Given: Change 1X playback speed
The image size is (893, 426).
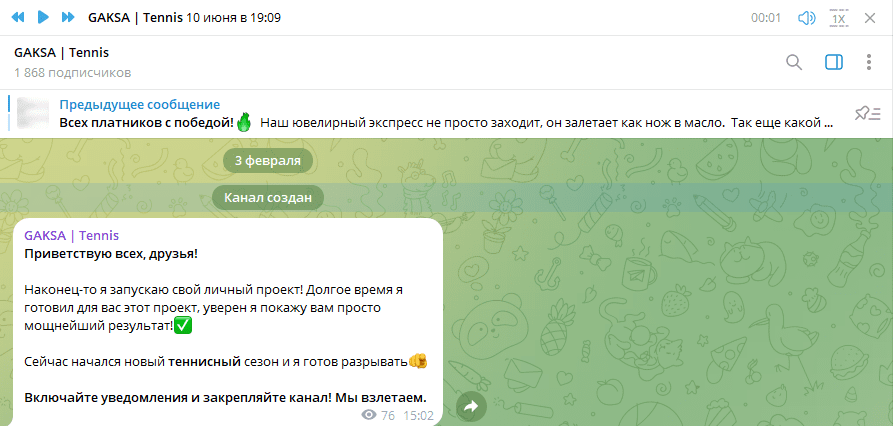Looking at the screenshot, I should point(839,18).
